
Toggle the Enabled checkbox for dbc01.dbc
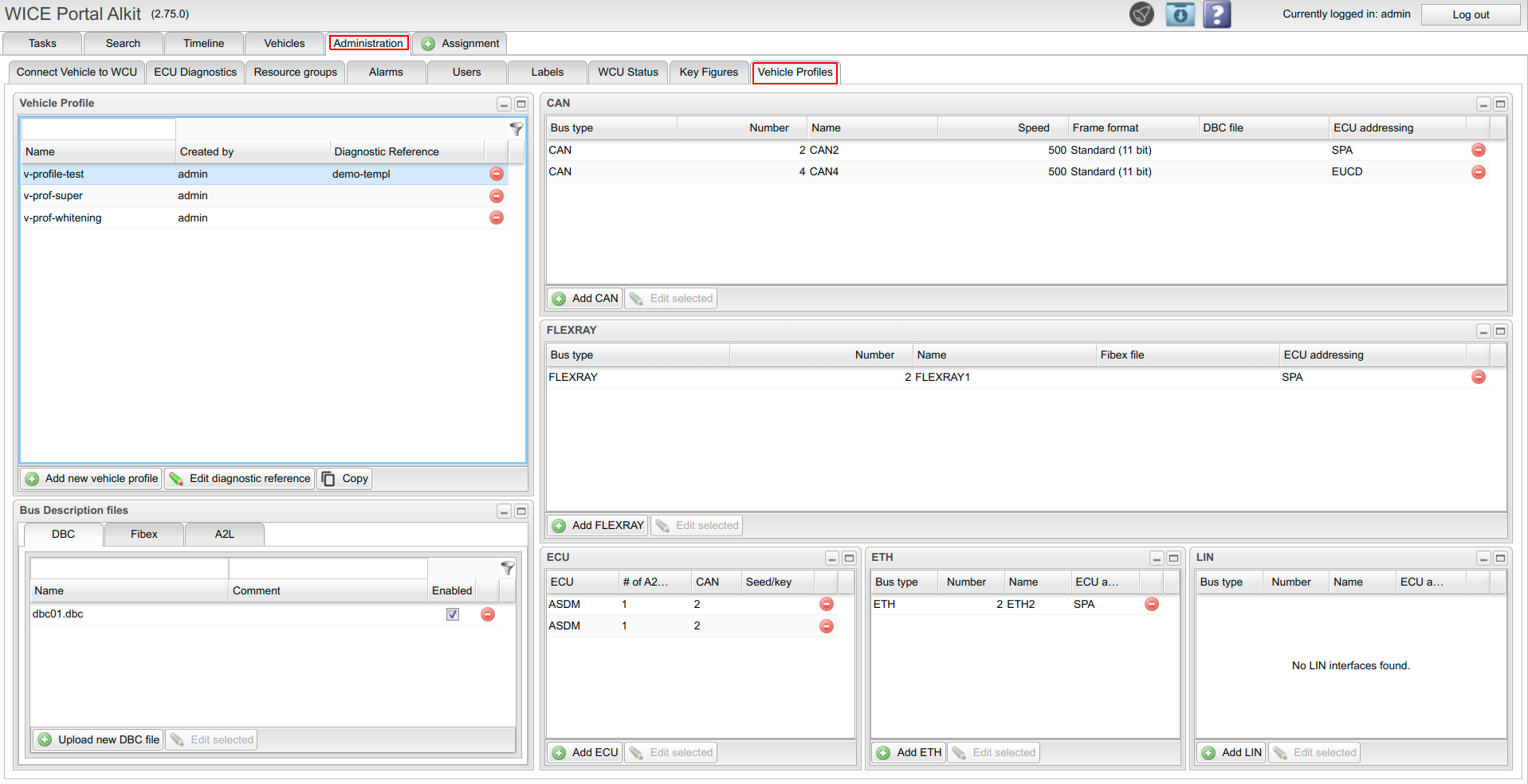(453, 614)
